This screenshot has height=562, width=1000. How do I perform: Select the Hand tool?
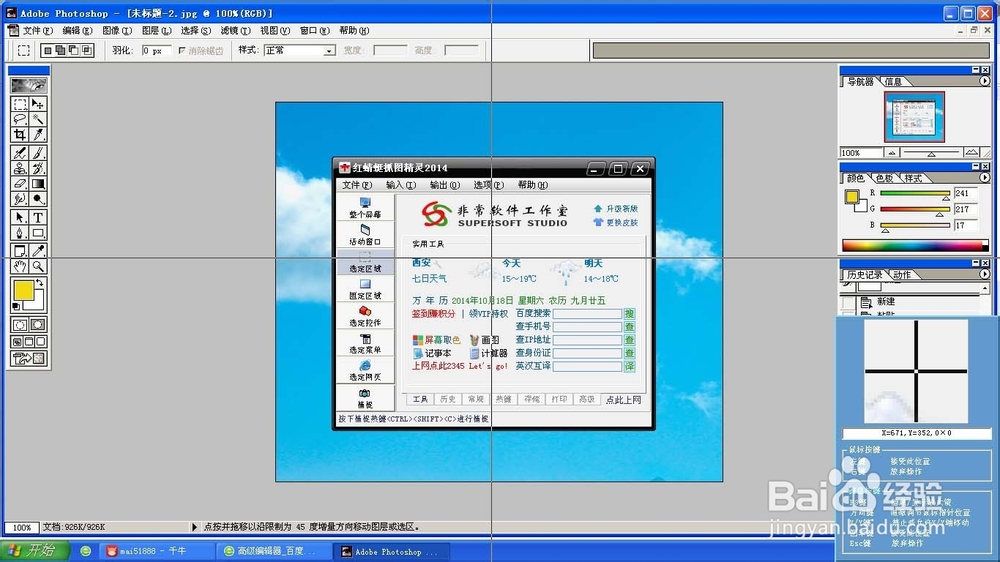[20, 266]
